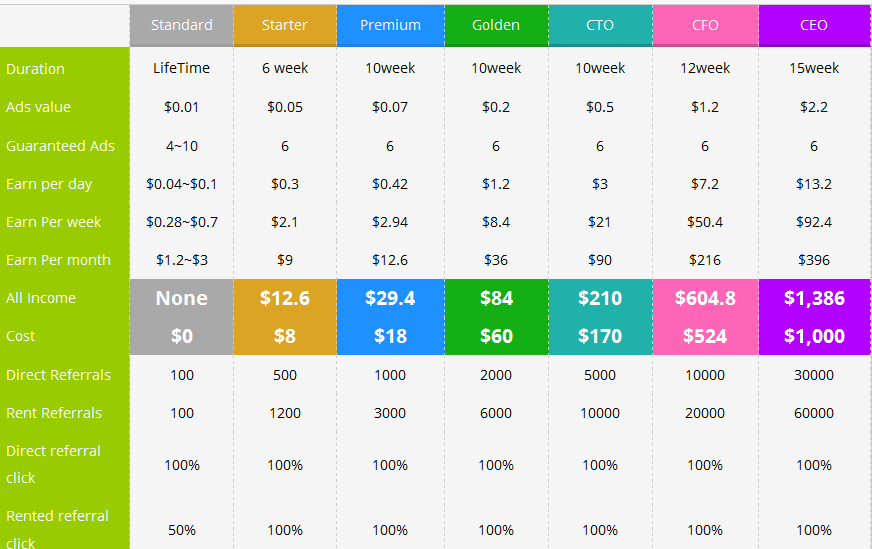Click the Guaranteed Ads row label

[60, 146]
